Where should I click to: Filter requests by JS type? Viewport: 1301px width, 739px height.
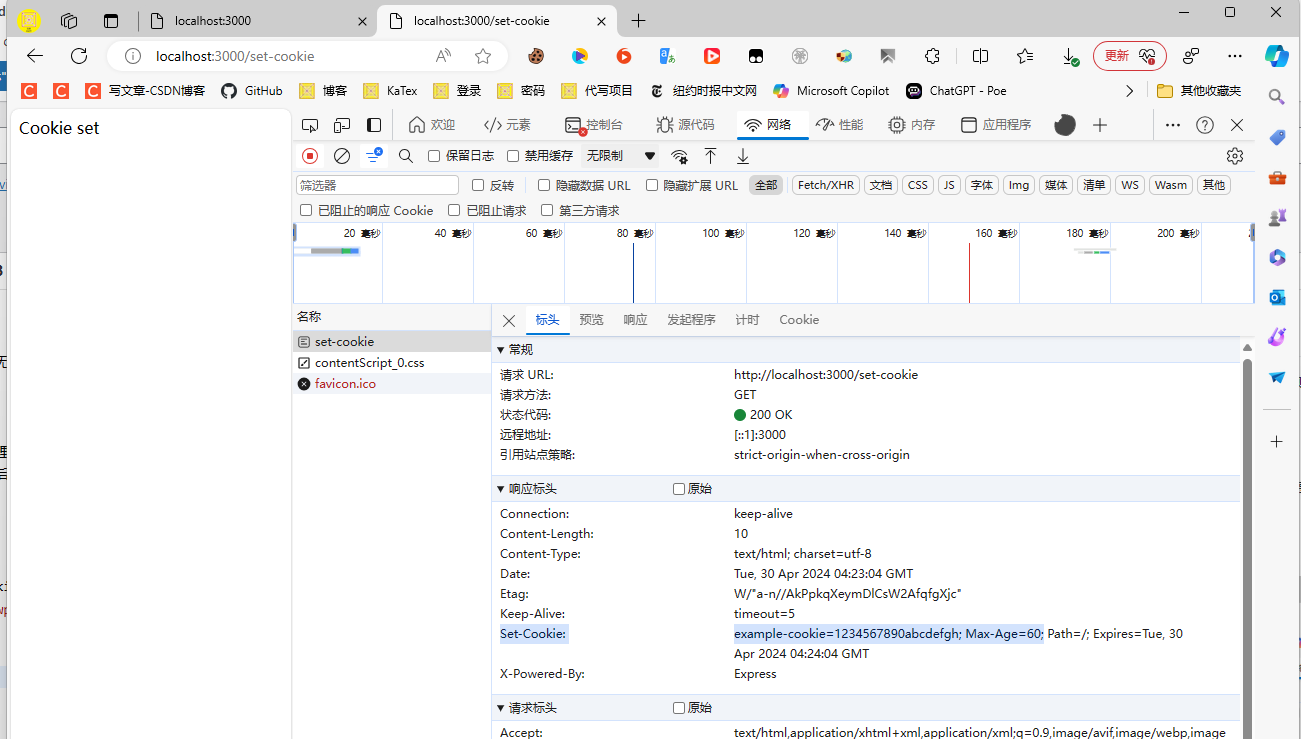click(x=949, y=185)
